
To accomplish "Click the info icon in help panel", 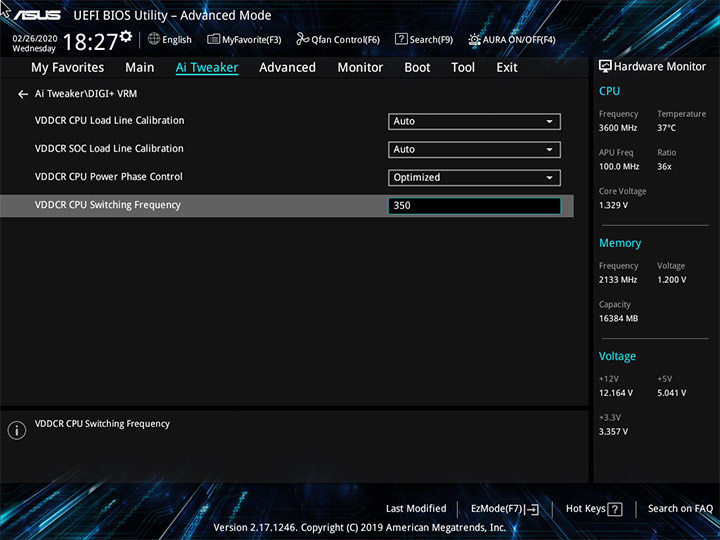I will (17, 430).
